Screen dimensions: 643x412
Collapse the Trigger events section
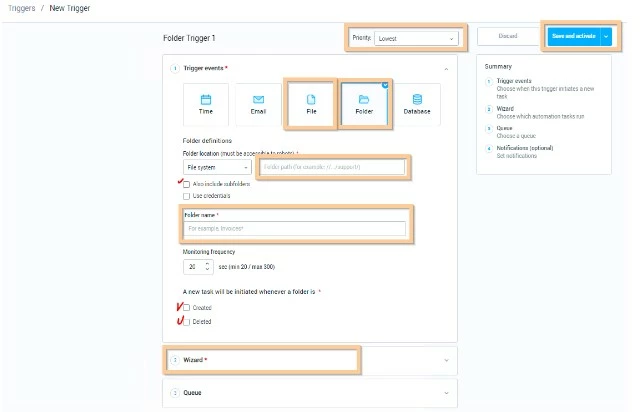coord(446,69)
